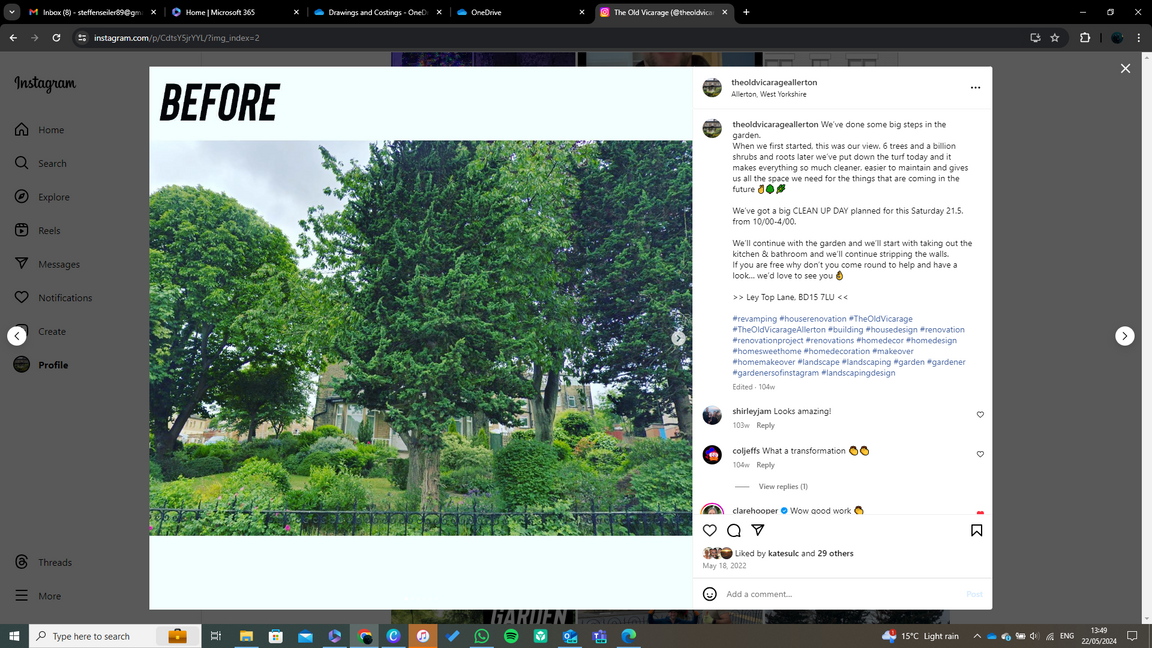
Task: Open Microsoft Edge from the taskbar
Action: pyautogui.click(x=628, y=636)
